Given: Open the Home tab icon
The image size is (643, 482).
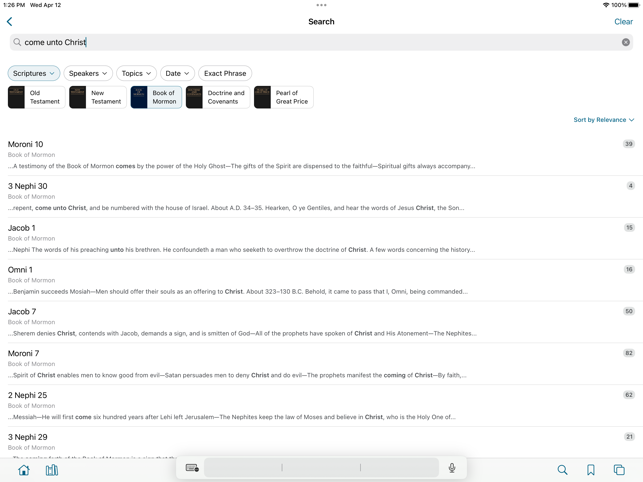Looking at the screenshot, I should click(x=24, y=469).
